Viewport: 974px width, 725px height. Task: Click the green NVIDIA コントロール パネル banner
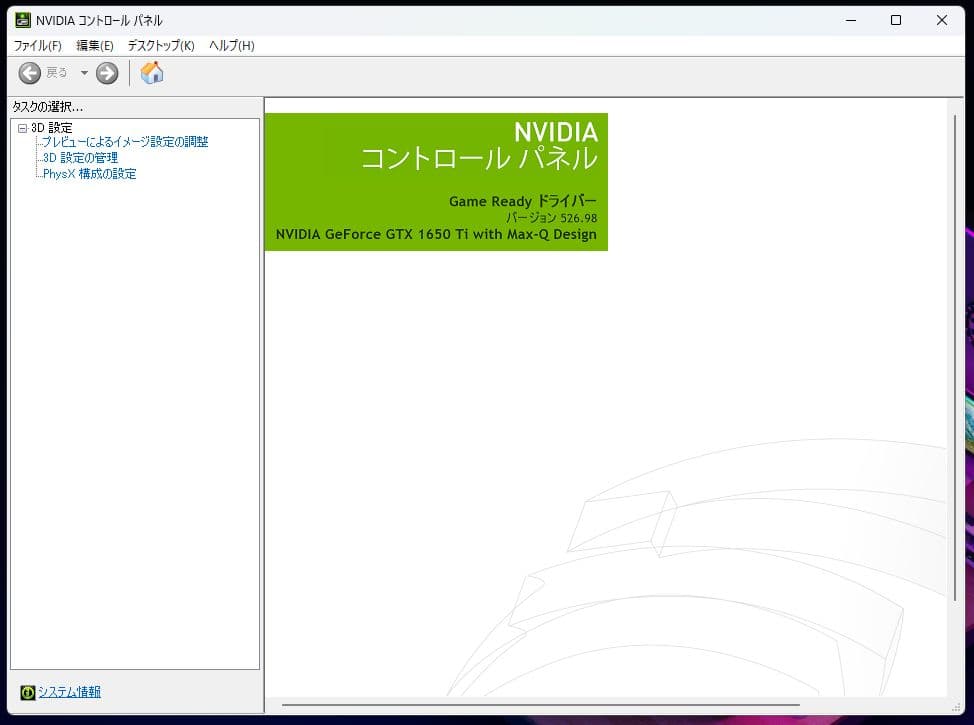pos(436,181)
